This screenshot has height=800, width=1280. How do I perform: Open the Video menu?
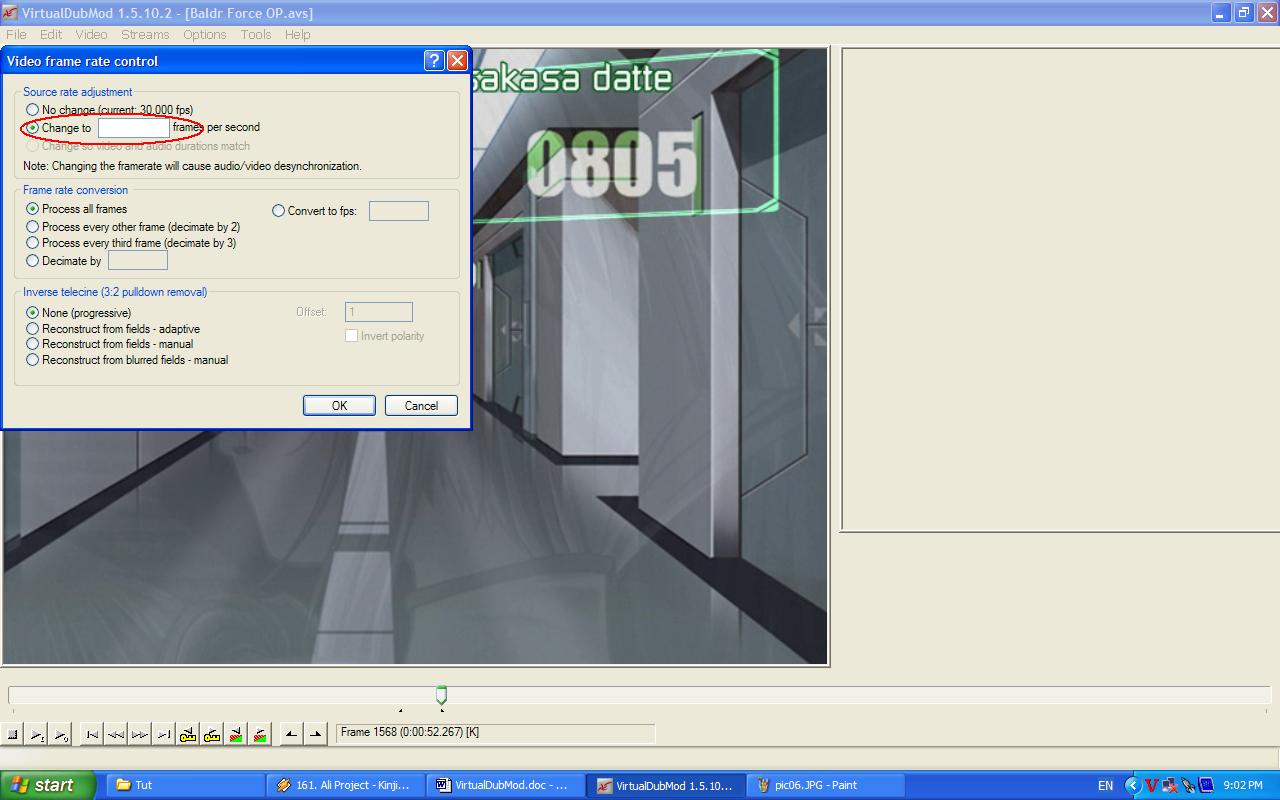91,34
